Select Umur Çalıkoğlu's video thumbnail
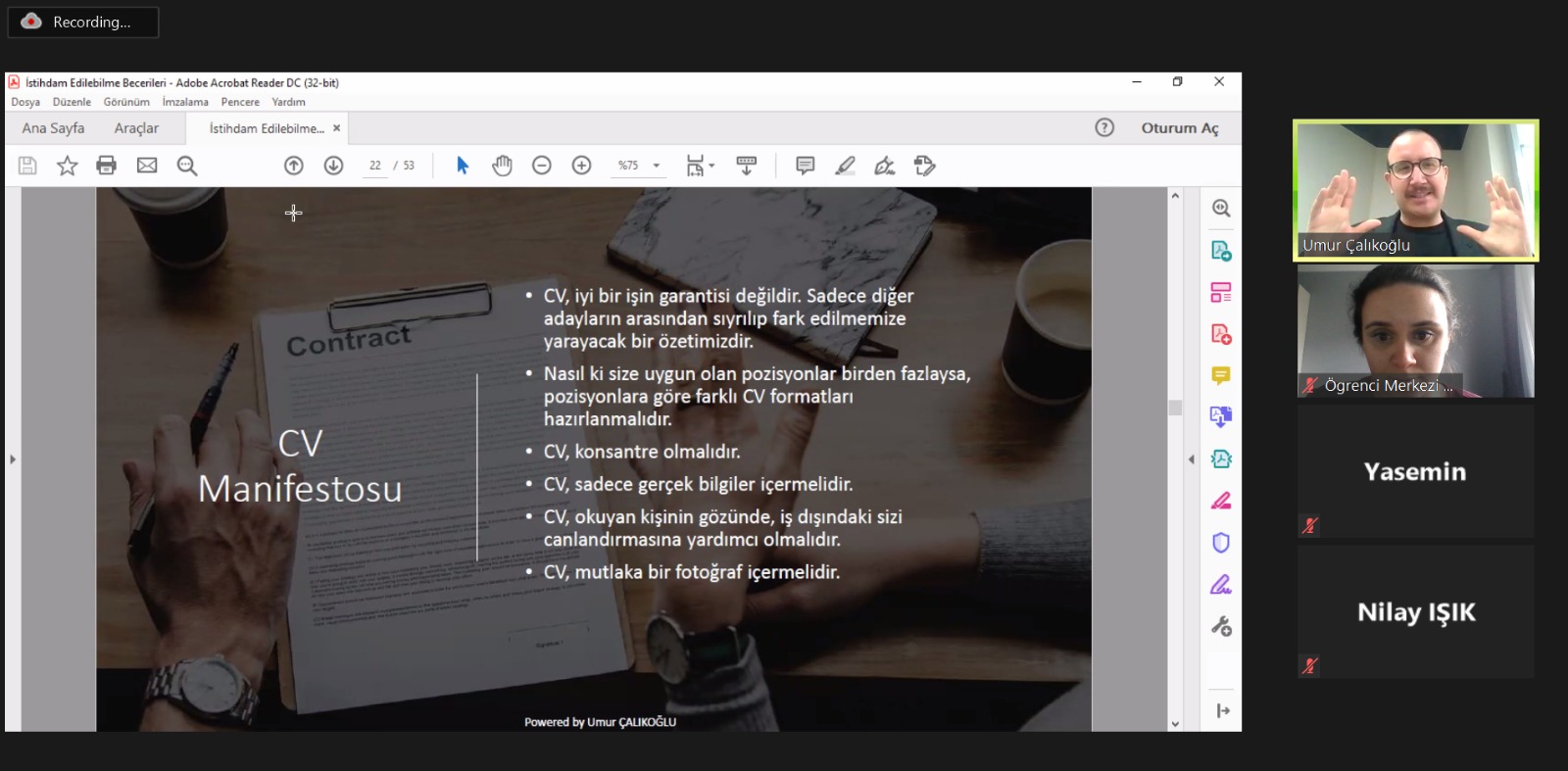This screenshot has width=1568, height=771. point(1415,190)
